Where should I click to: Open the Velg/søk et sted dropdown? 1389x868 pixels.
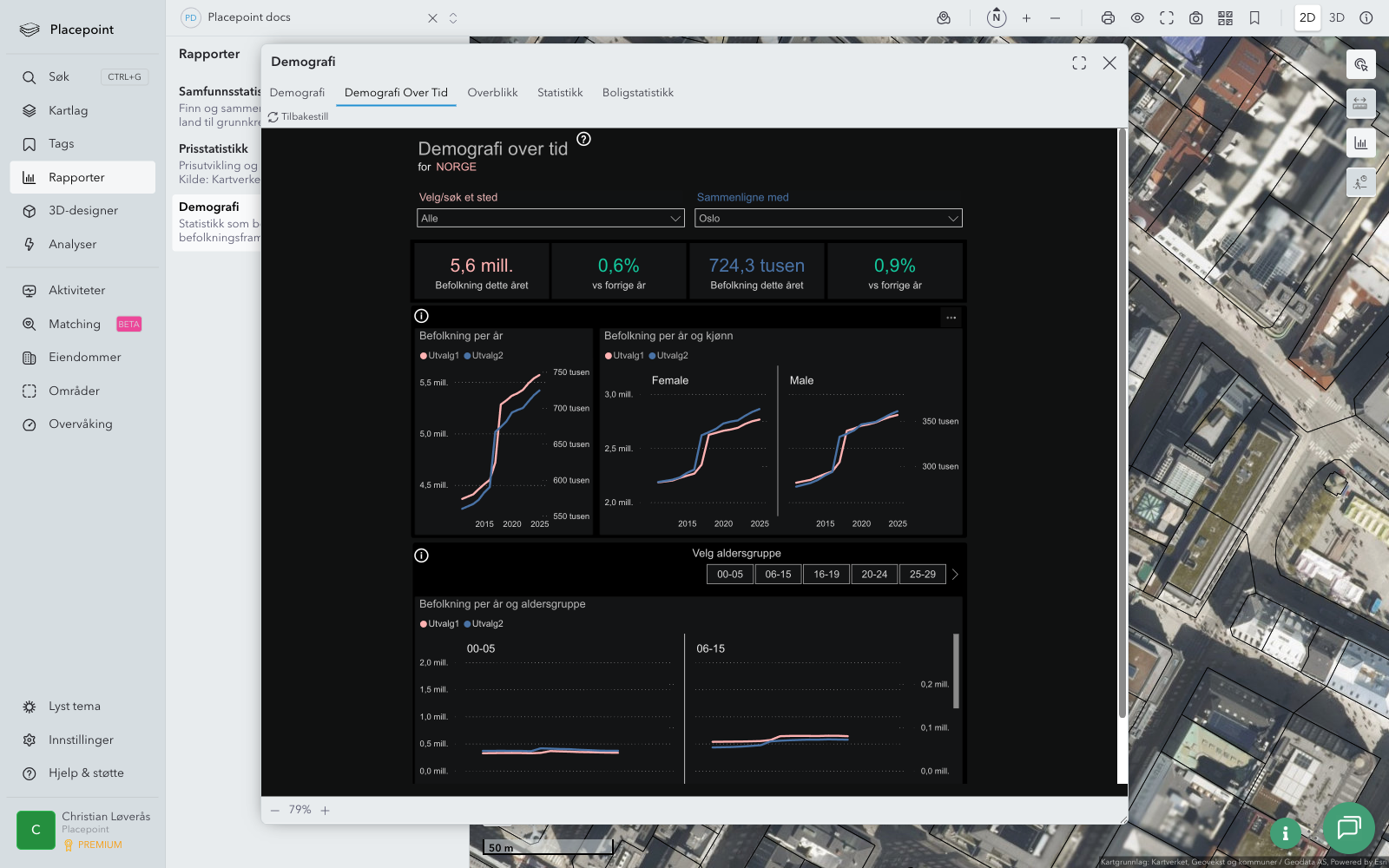coord(550,219)
